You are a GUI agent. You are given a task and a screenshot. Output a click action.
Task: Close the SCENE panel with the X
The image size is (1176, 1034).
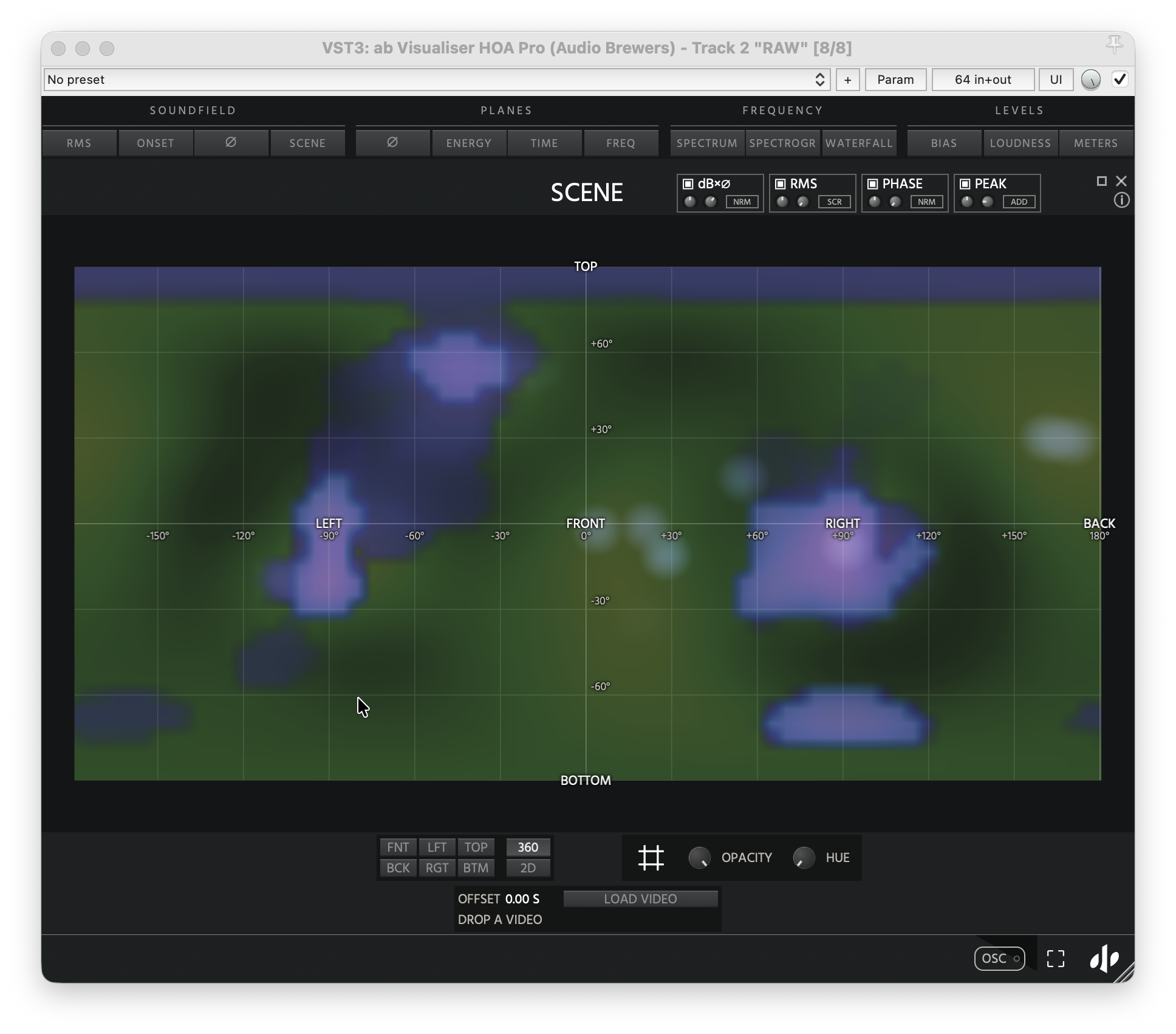tap(1121, 181)
